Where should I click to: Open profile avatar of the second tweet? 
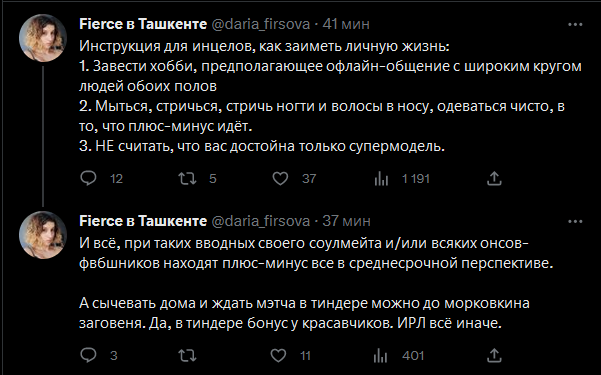(x=43, y=235)
